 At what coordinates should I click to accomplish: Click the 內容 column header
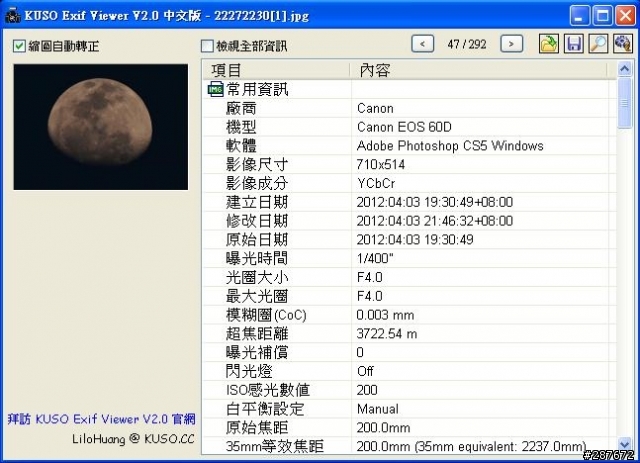(x=478, y=70)
